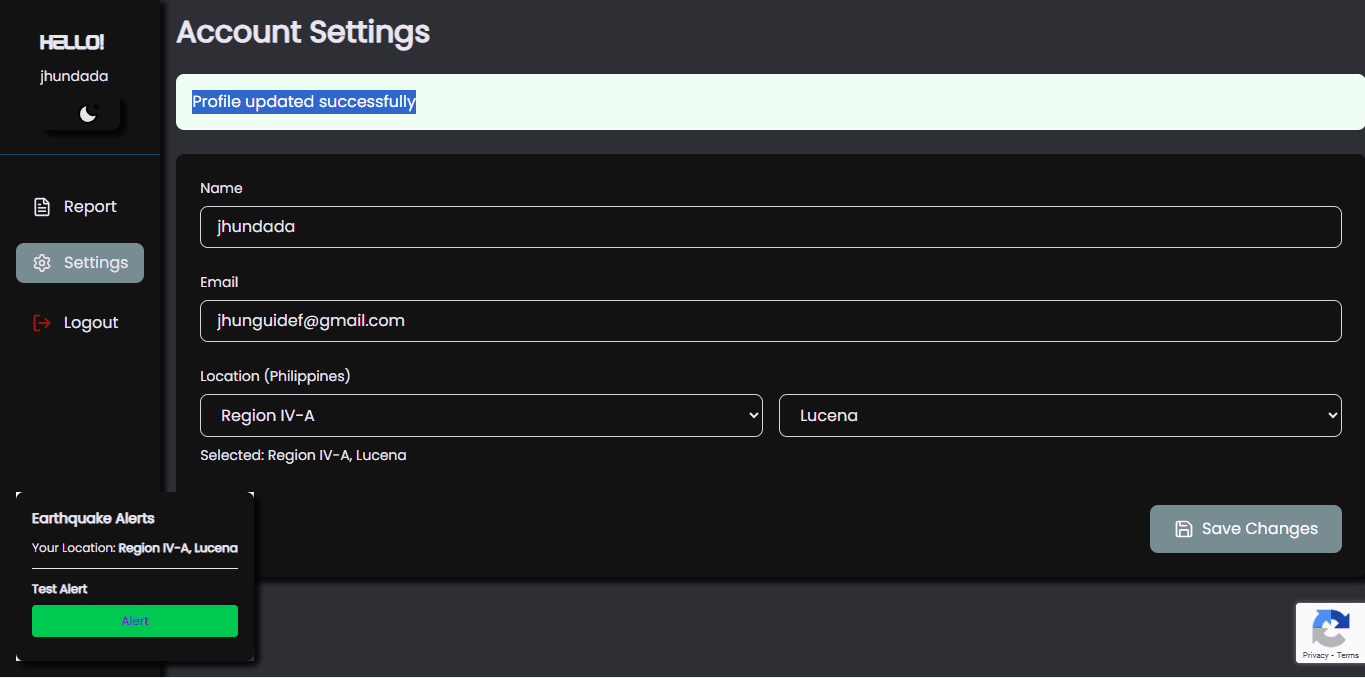Click the Save Changes button

click(x=1246, y=529)
